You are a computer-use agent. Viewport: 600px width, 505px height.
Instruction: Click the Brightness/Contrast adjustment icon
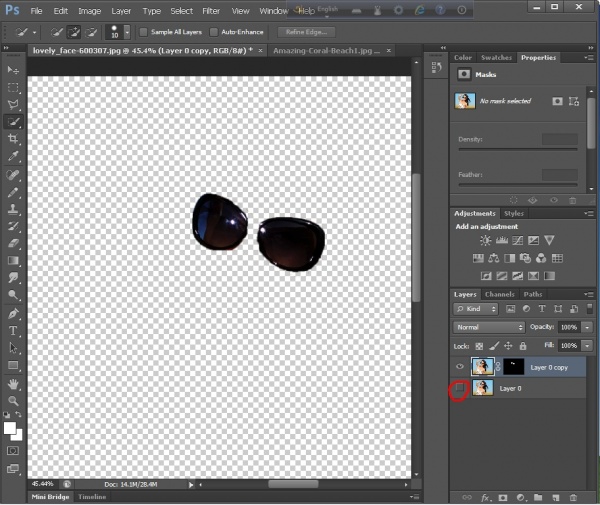coord(486,240)
